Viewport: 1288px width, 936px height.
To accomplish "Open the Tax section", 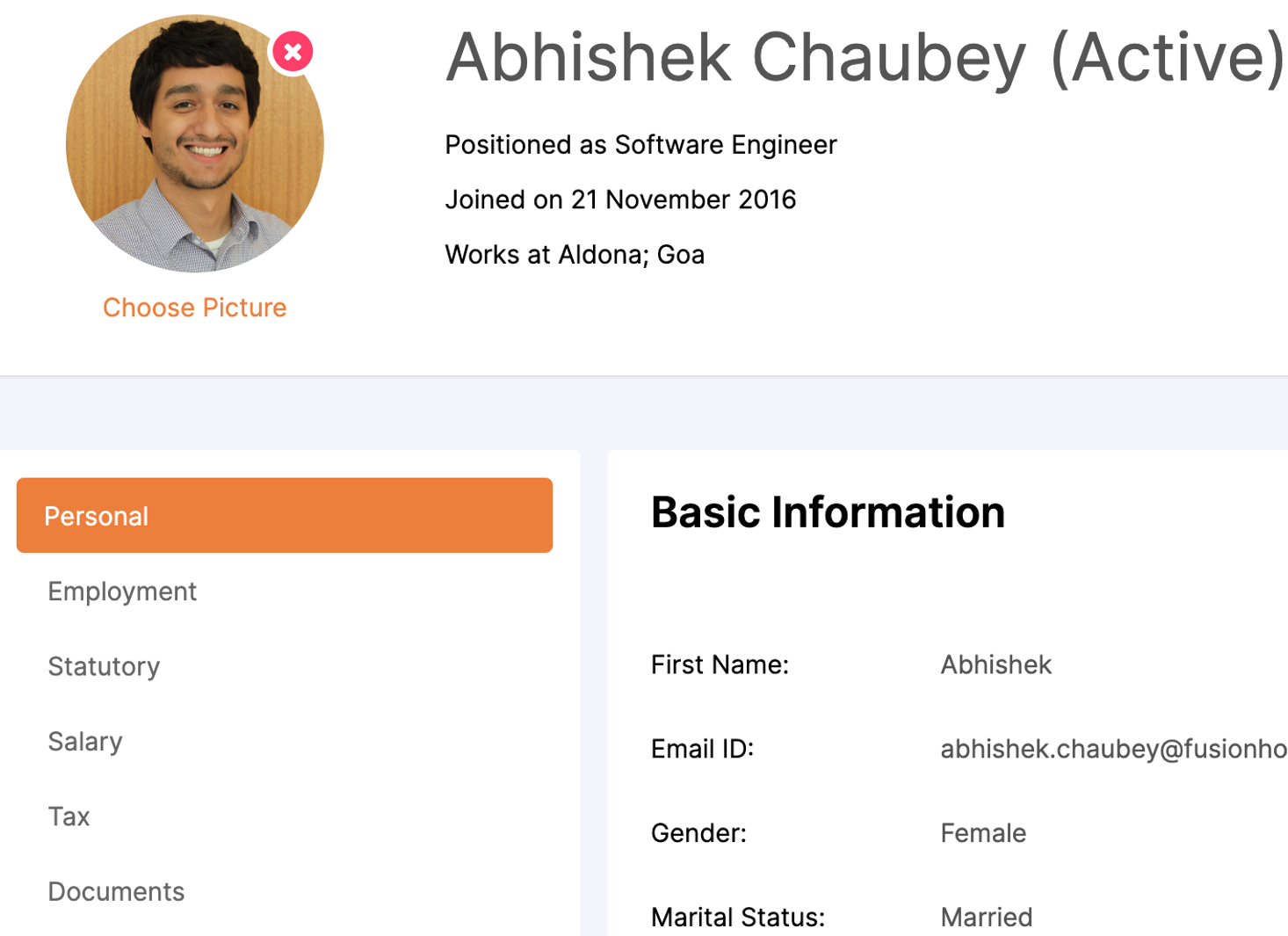I will click(69, 816).
